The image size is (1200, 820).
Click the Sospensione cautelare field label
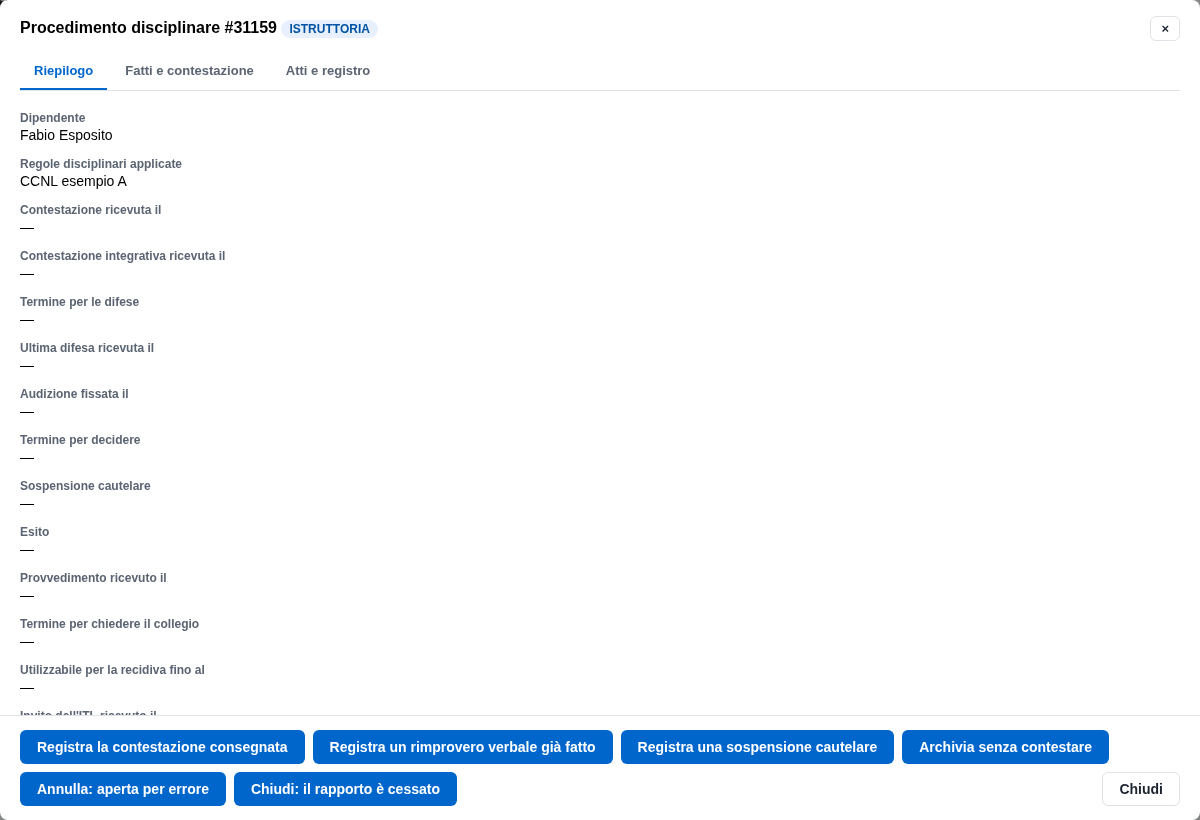[x=85, y=486]
